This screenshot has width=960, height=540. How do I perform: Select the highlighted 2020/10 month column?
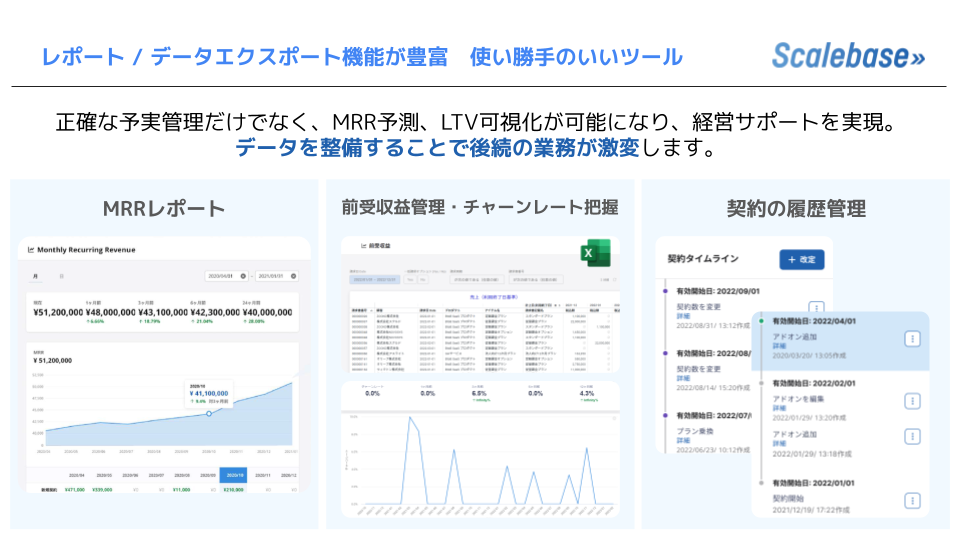pyautogui.click(x=234, y=476)
